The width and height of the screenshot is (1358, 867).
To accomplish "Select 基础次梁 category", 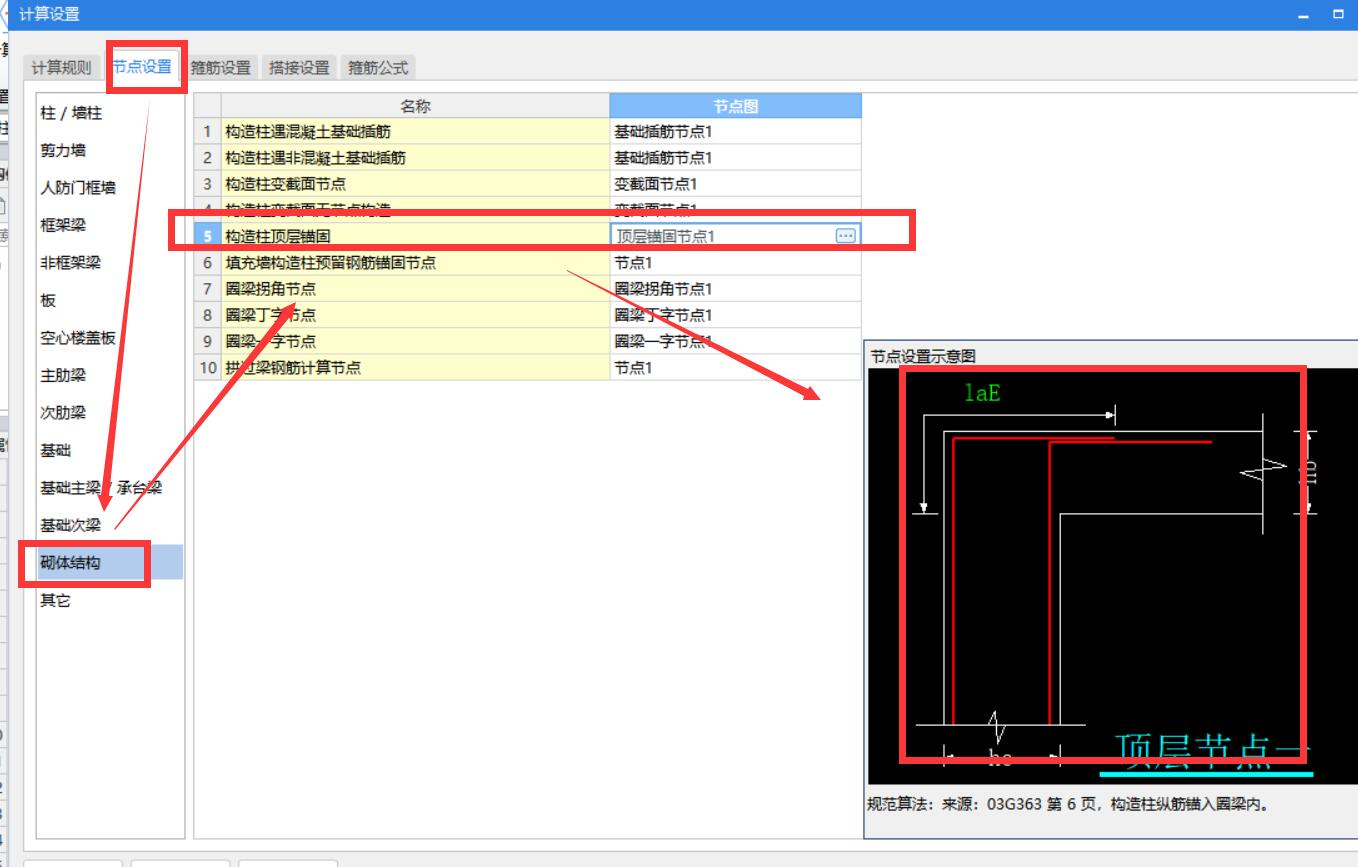I will click(110, 525).
